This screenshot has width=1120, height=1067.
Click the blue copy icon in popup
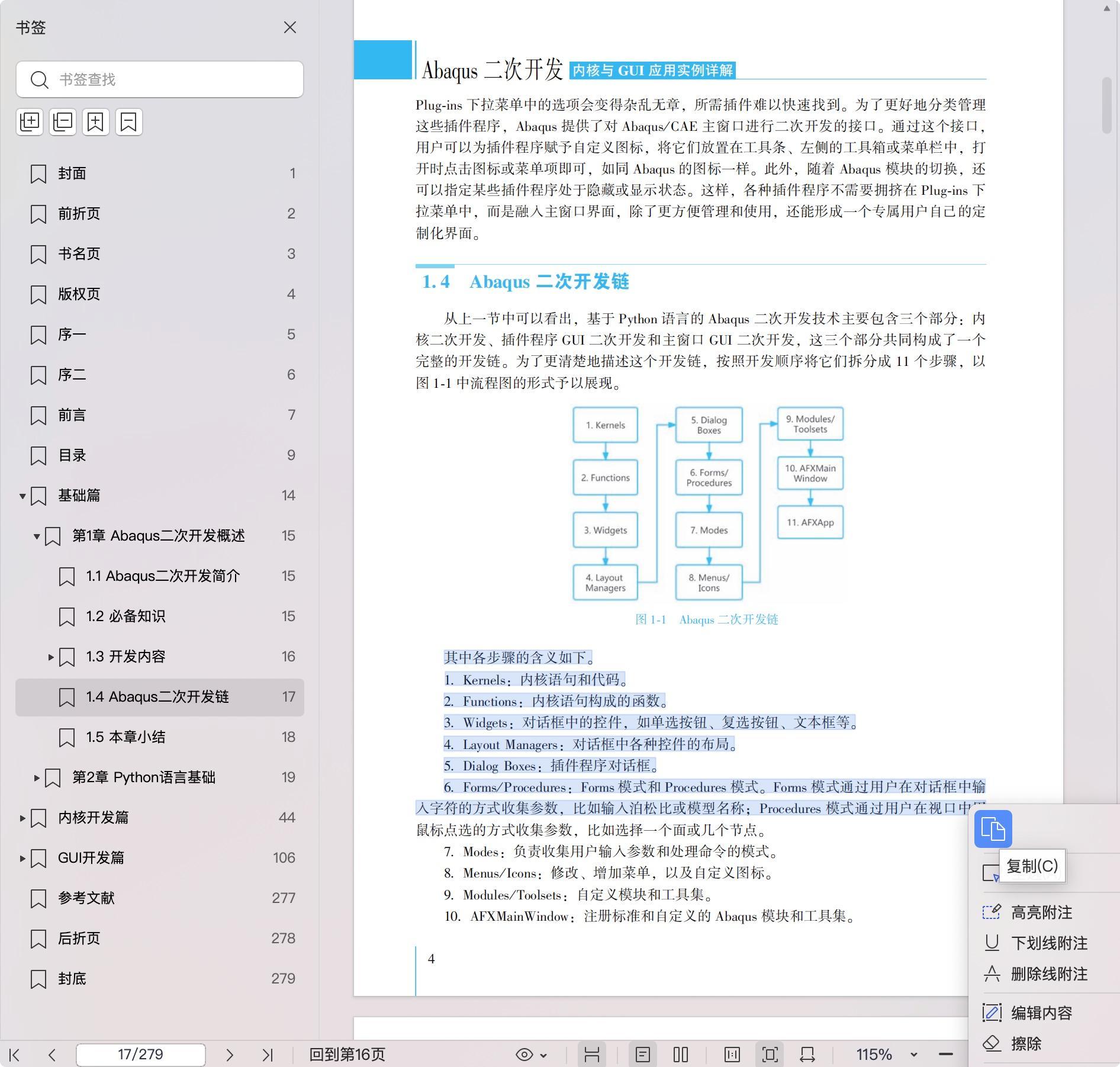[993, 828]
